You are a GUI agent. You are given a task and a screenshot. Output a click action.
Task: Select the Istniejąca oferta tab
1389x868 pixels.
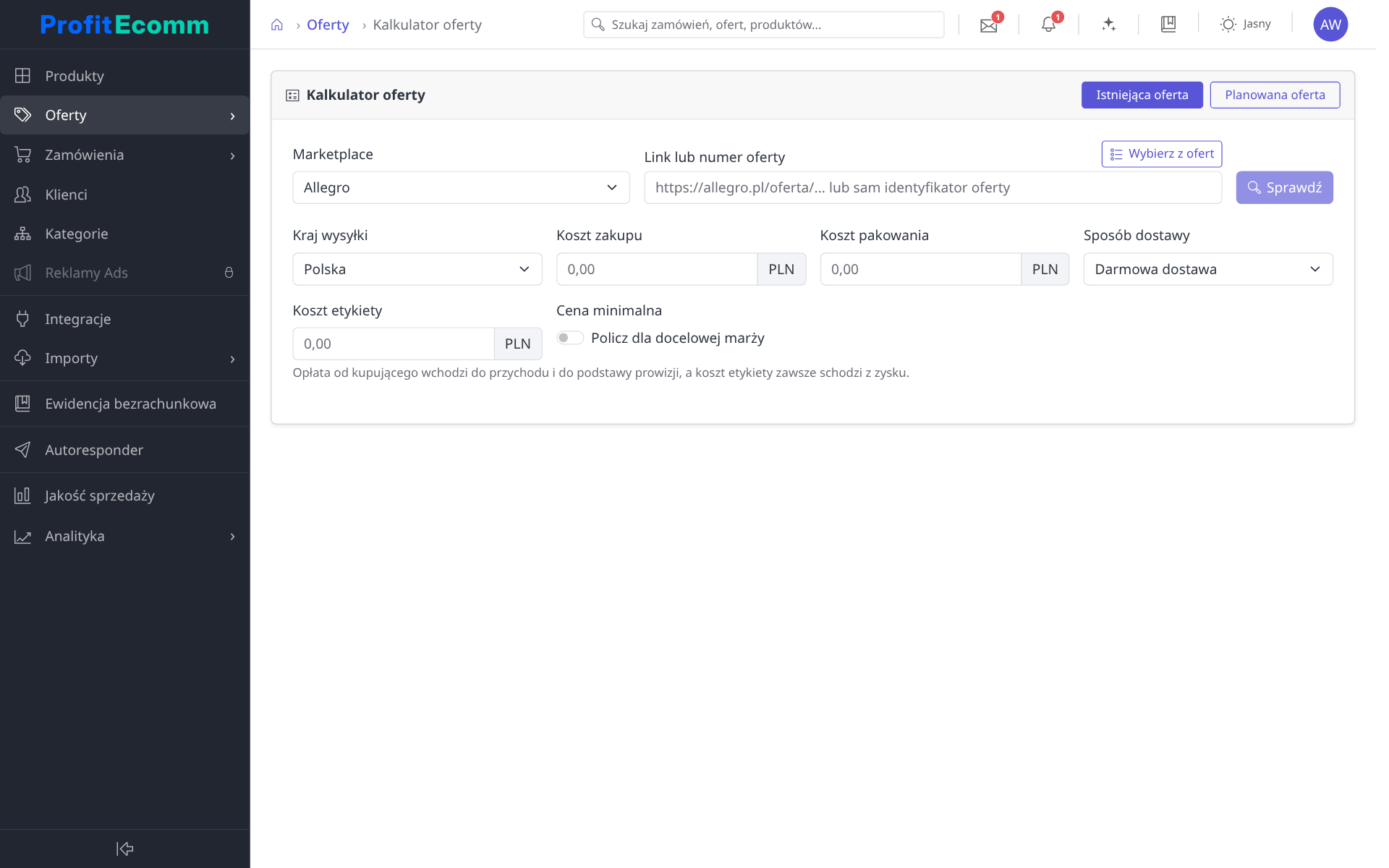(x=1142, y=95)
